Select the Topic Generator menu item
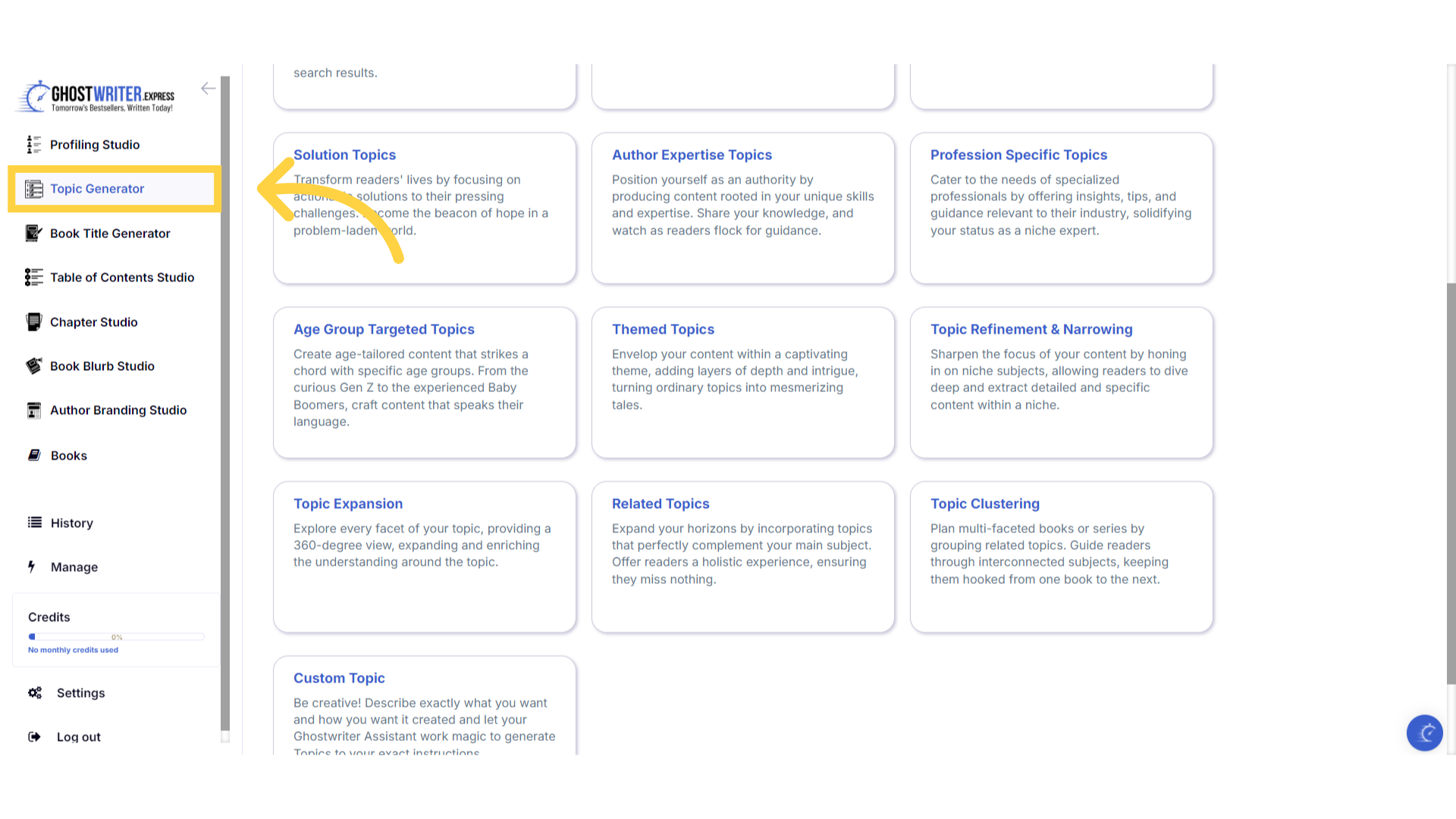This screenshot has width=1456, height=819. 97,189
